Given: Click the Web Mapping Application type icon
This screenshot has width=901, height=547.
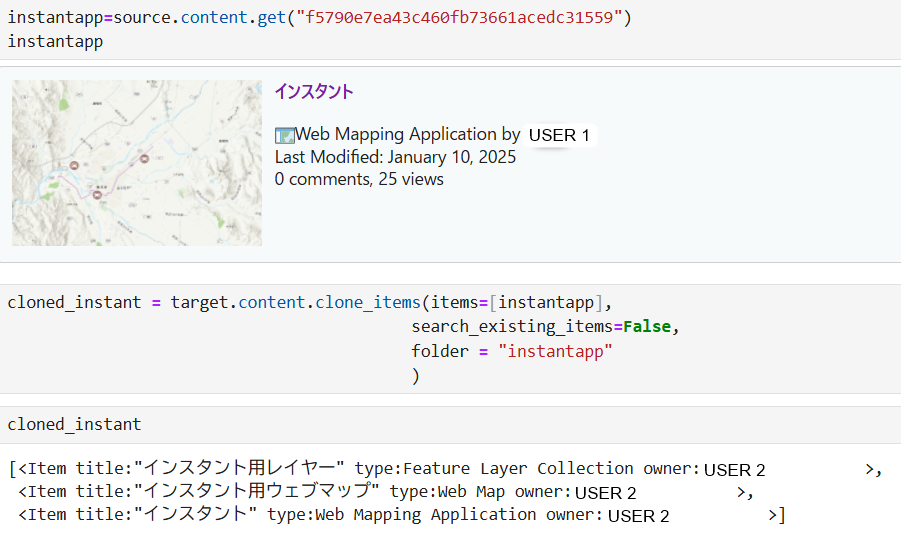Looking at the screenshot, I should click(x=284, y=135).
